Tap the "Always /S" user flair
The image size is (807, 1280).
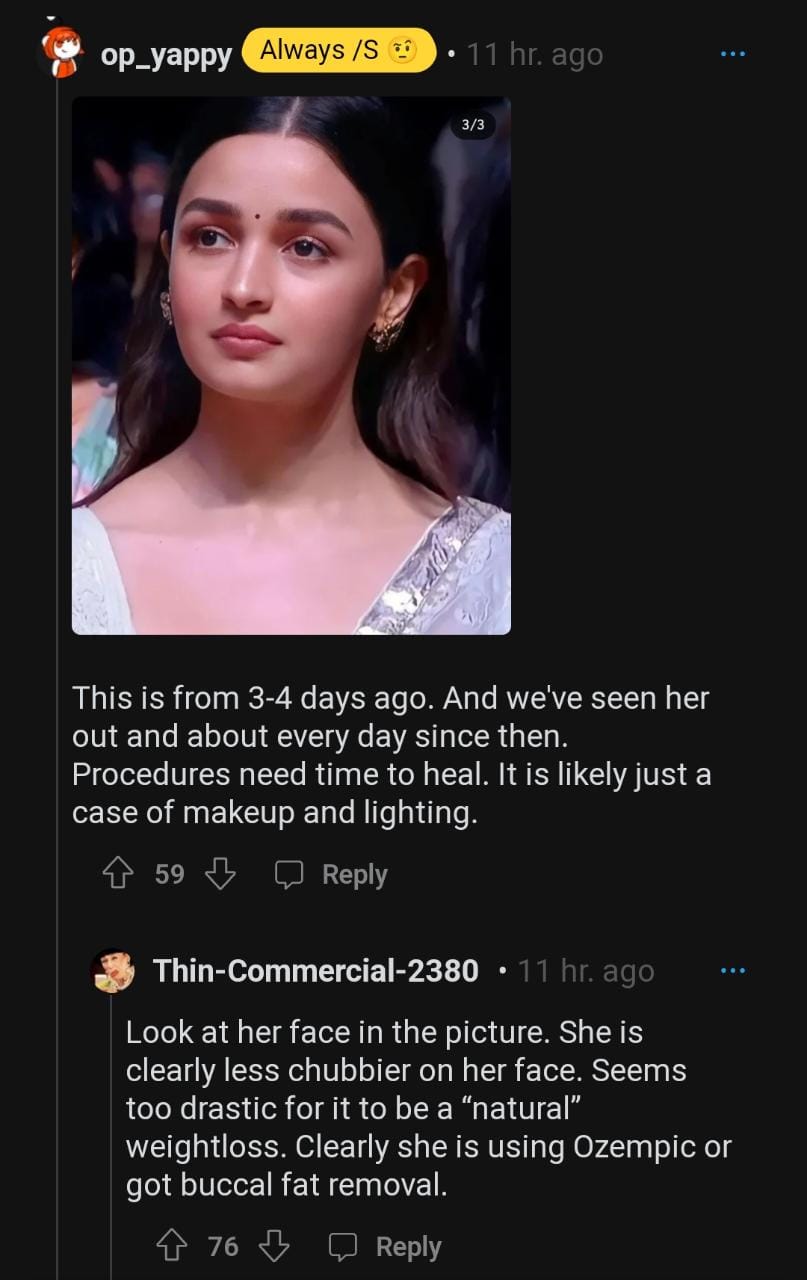338,51
